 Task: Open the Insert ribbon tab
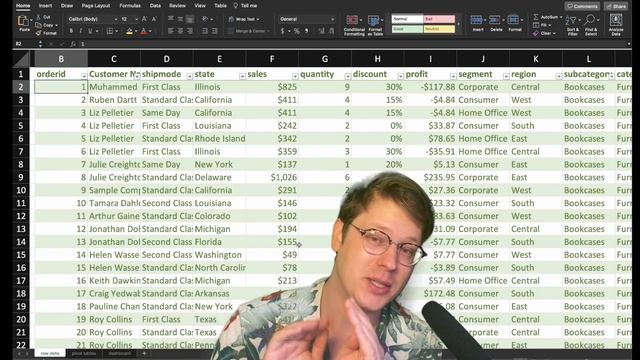[x=45, y=6]
